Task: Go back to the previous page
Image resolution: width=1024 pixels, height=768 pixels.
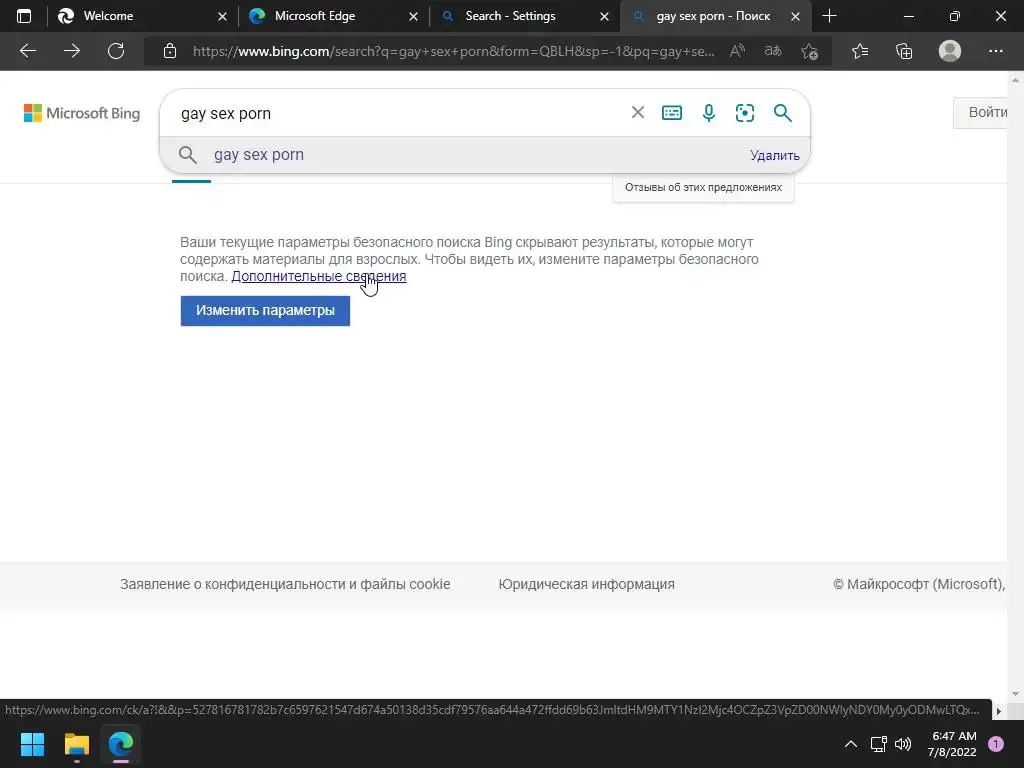Action: click(x=28, y=51)
